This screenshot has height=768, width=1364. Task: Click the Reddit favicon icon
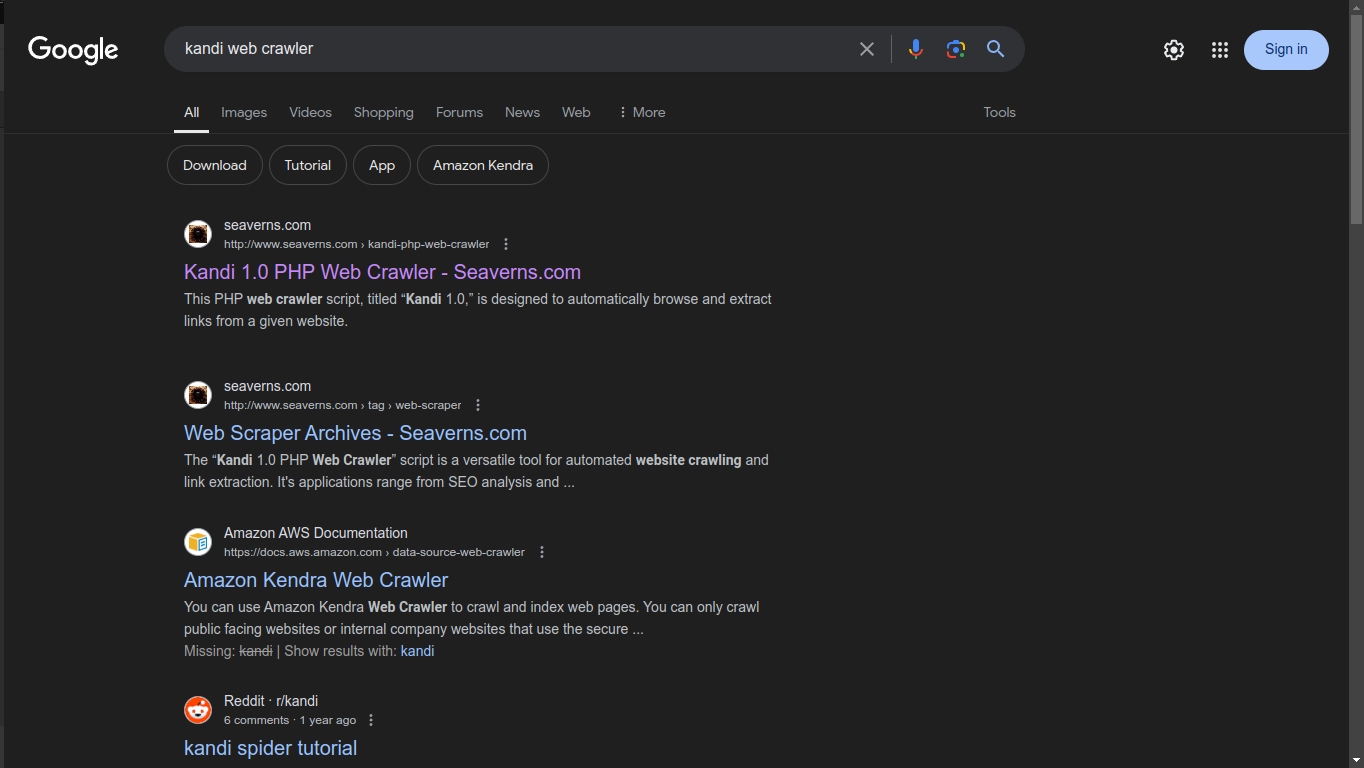point(198,710)
